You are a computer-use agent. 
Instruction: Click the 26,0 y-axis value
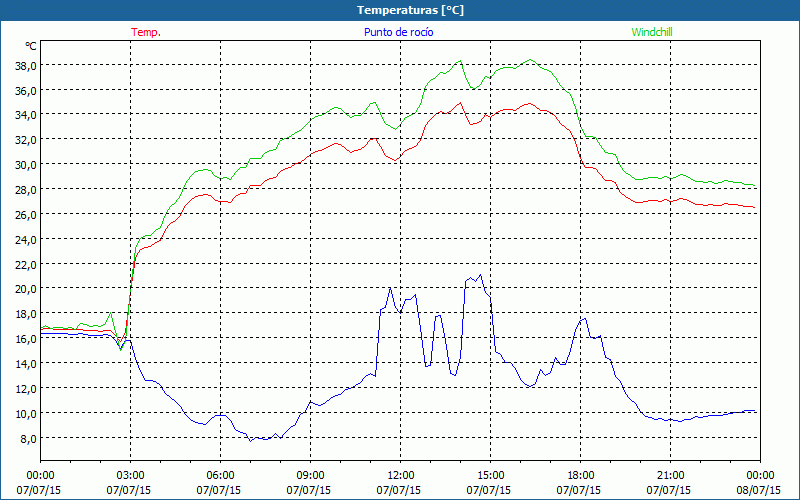point(25,215)
